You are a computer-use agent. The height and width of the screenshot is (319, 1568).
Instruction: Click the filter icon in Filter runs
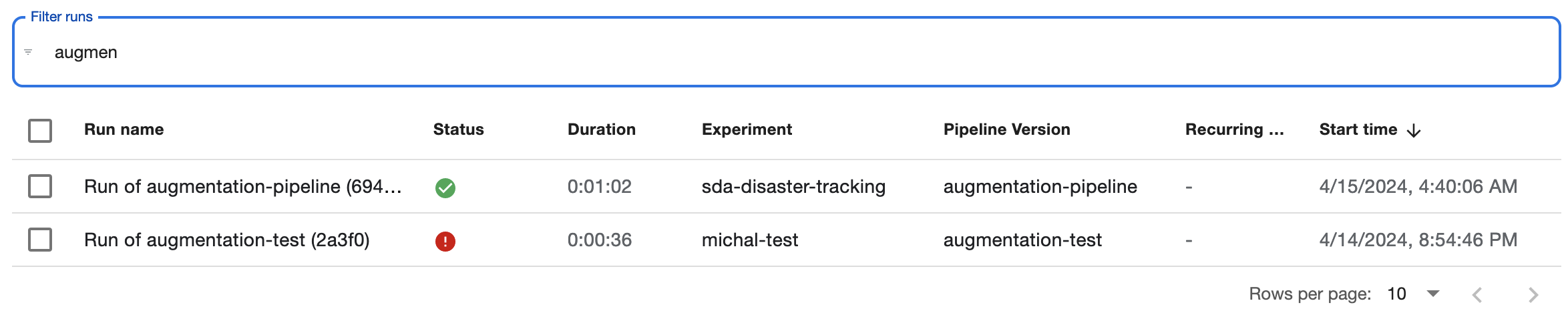click(x=28, y=52)
